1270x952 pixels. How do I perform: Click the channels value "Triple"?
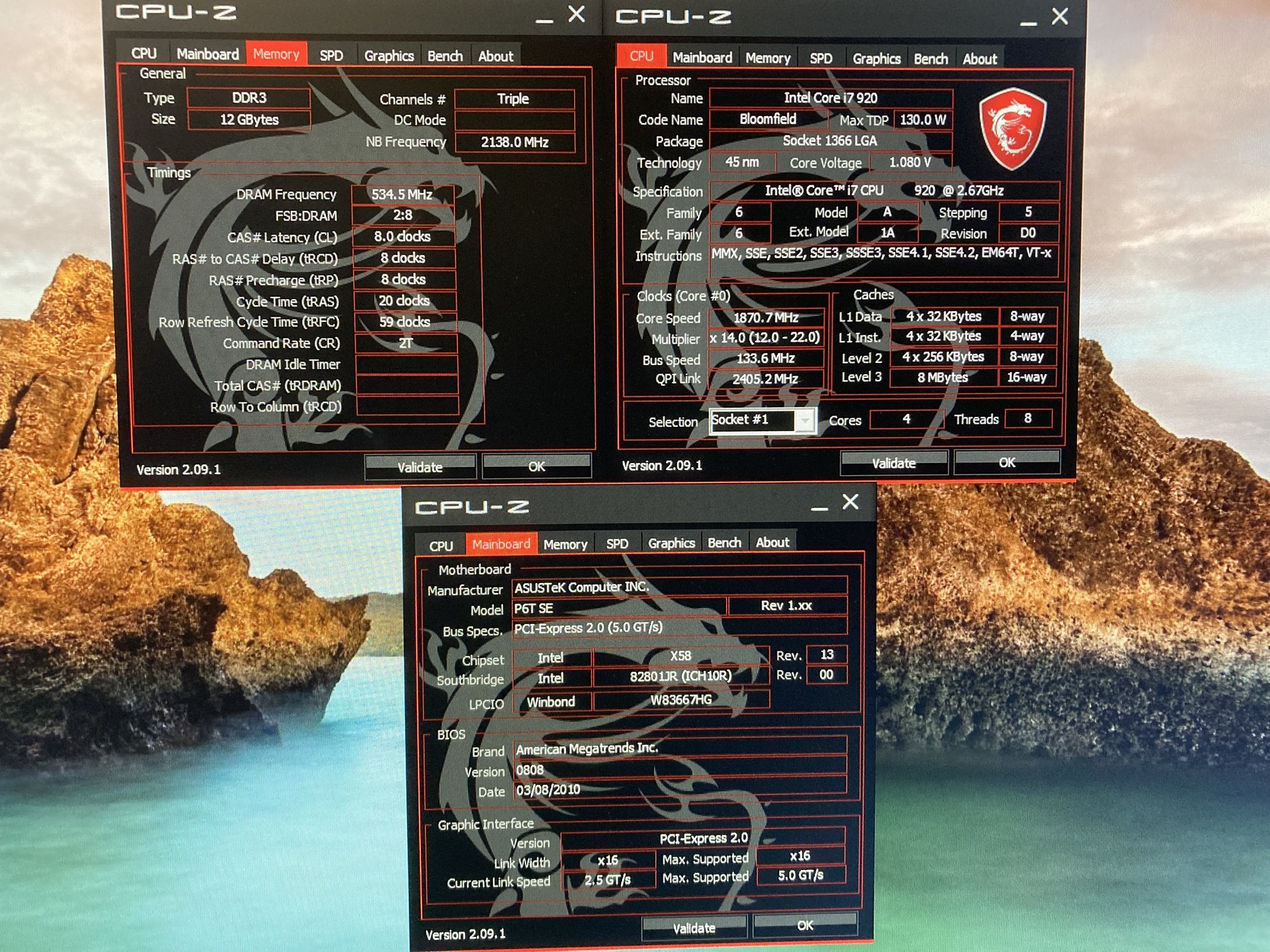click(x=513, y=99)
